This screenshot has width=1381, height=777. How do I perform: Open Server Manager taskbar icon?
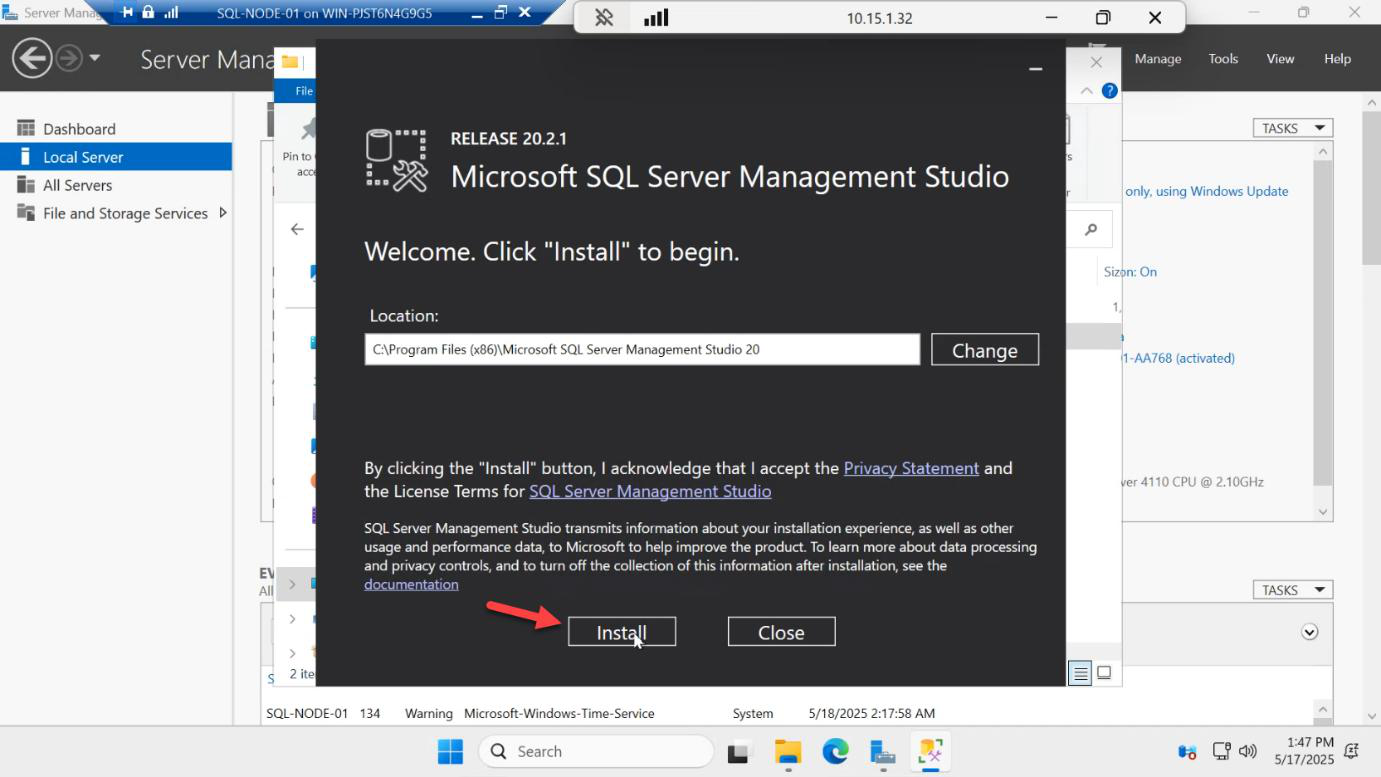click(x=882, y=751)
